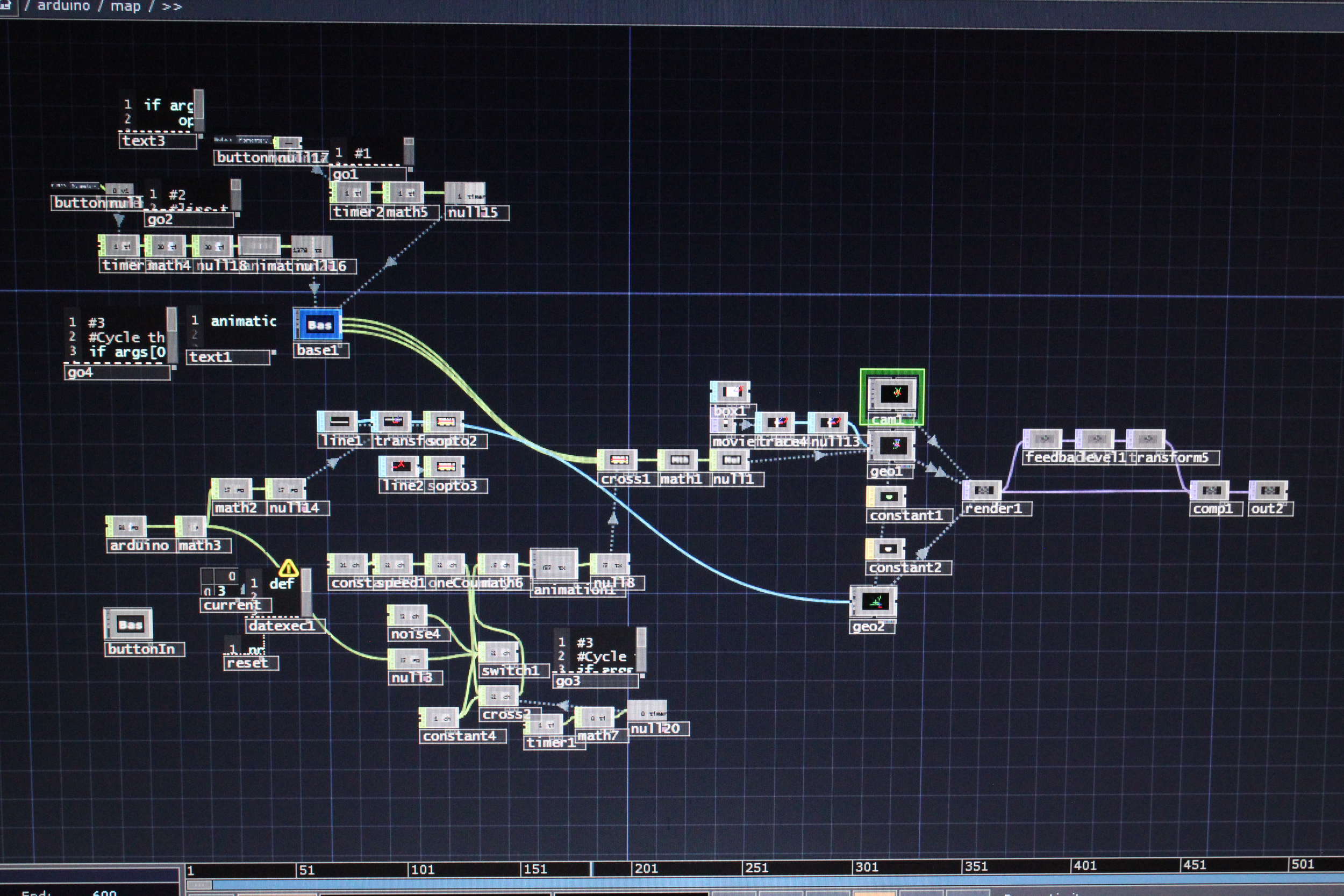
Task: Select the cam1 camera node
Action: click(x=892, y=394)
